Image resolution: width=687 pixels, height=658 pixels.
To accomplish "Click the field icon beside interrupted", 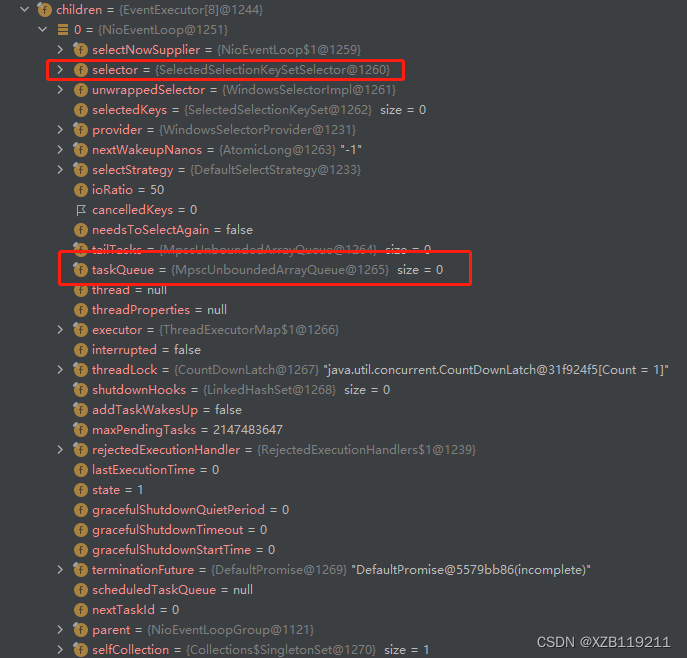I will (x=81, y=350).
